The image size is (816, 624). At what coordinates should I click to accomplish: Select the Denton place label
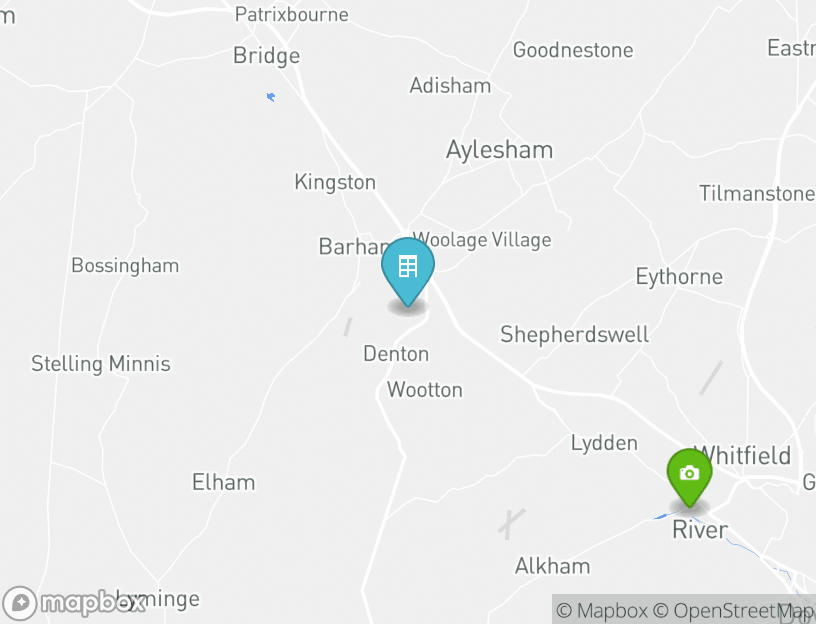(x=396, y=354)
